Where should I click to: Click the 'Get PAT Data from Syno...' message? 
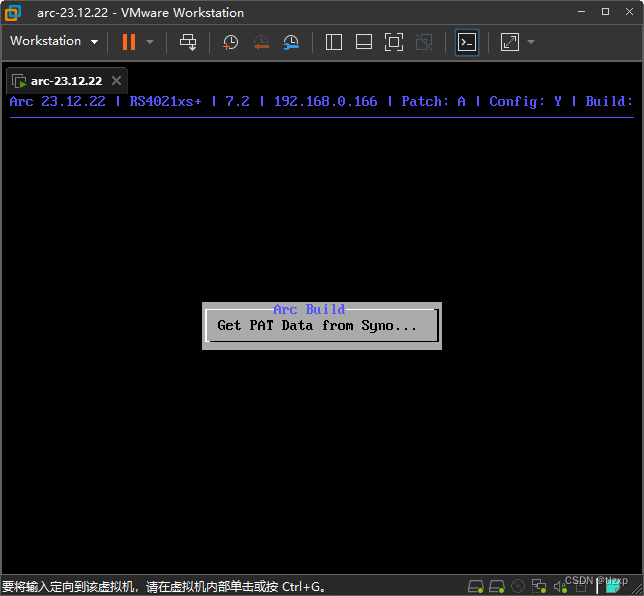point(317,326)
